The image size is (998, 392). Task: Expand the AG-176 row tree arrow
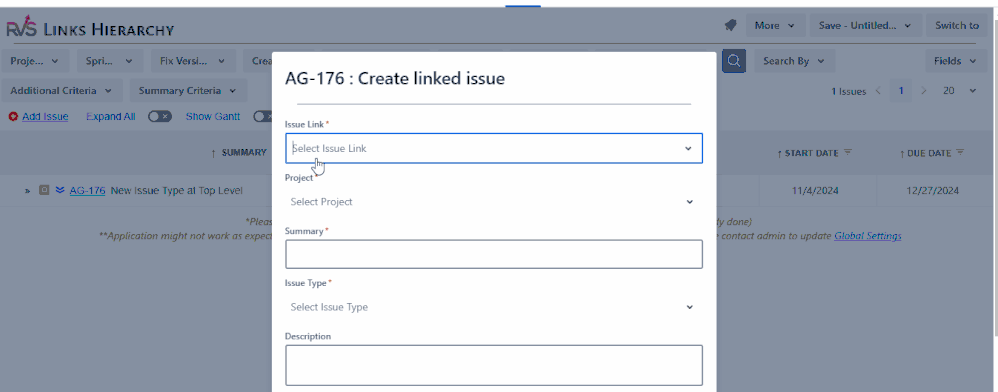(28, 190)
